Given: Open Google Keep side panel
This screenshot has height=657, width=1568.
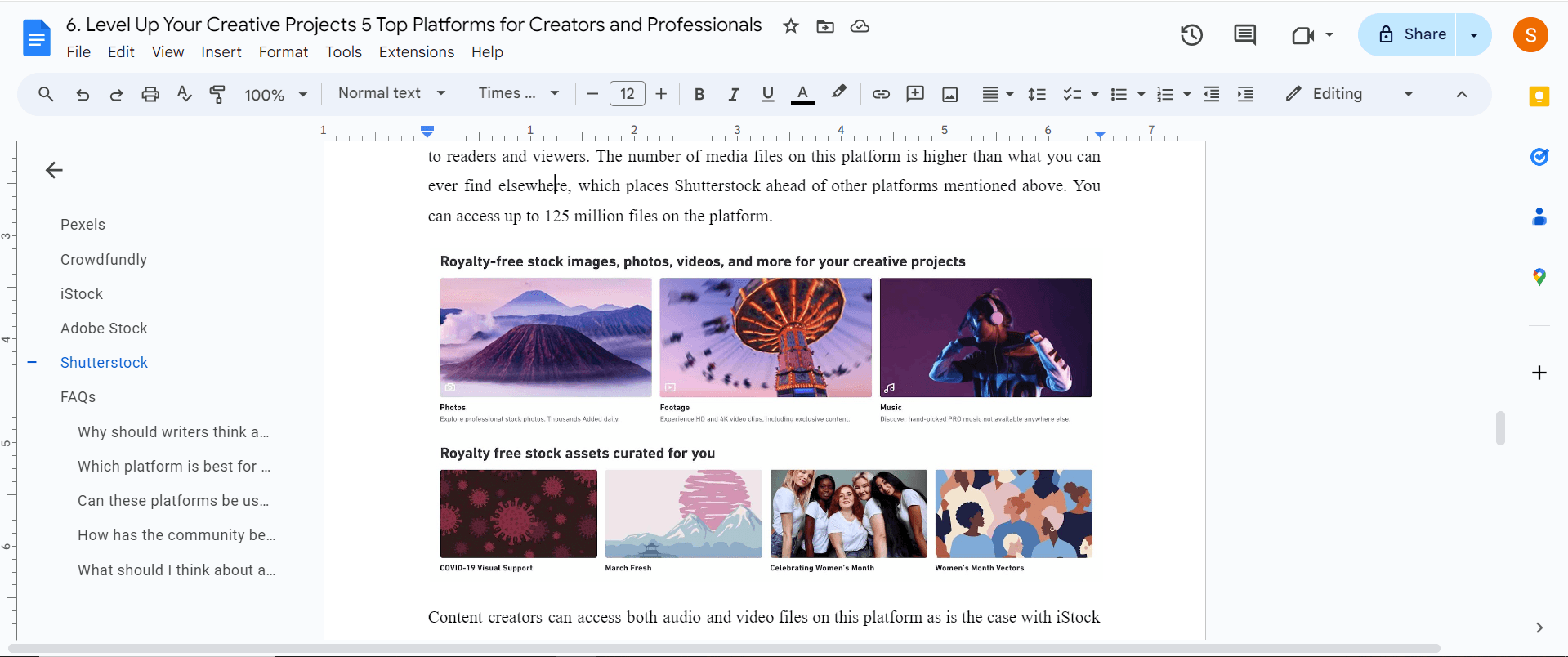Looking at the screenshot, I should 1539,96.
